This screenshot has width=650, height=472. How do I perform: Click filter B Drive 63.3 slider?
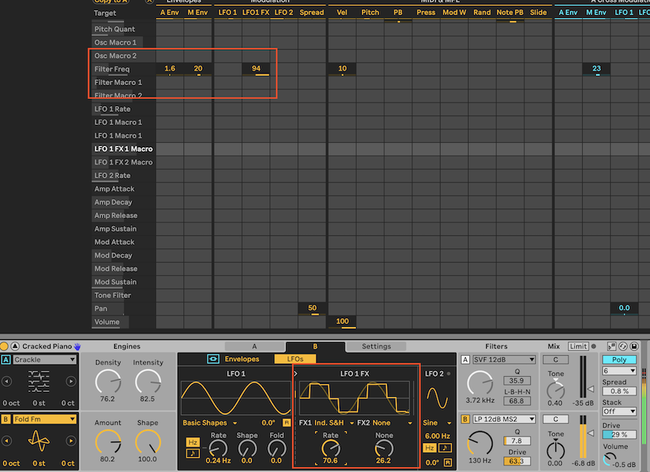point(517,461)
